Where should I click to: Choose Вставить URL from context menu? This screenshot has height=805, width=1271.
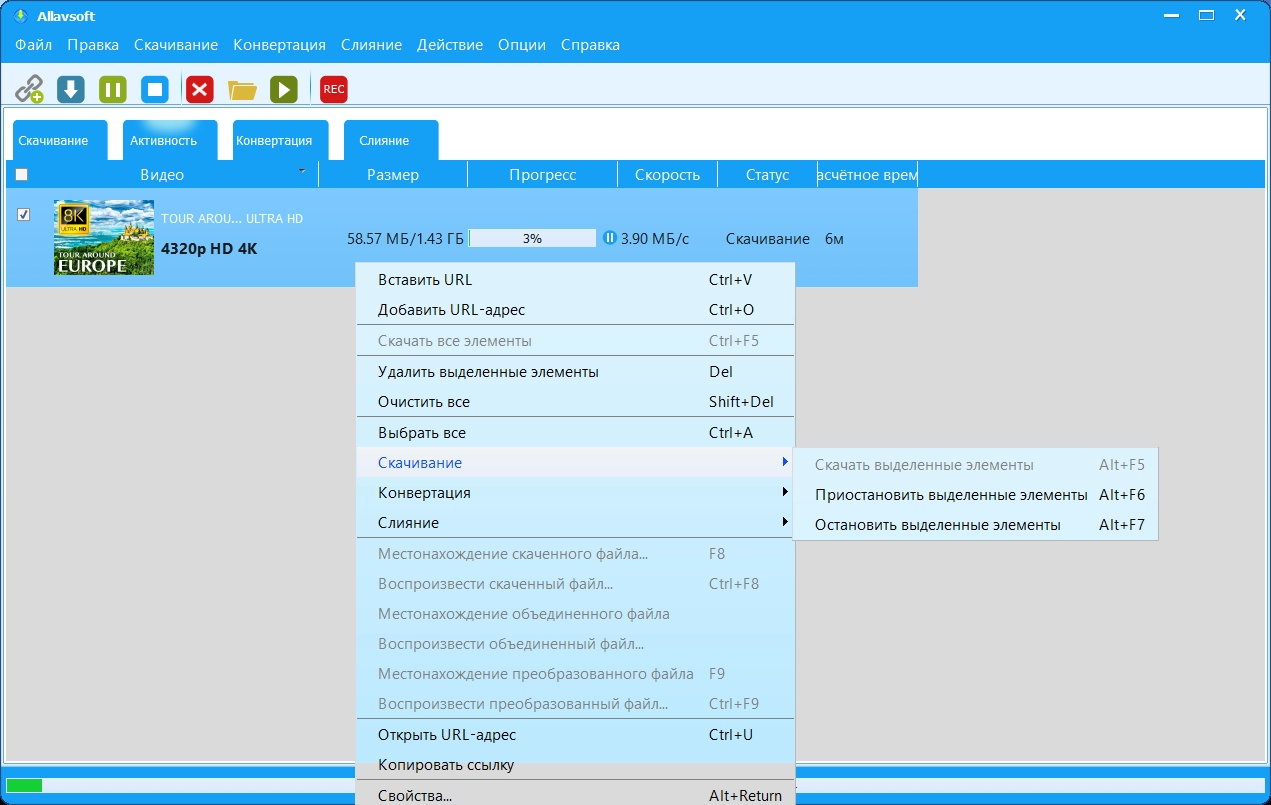(x=575, y=280)
